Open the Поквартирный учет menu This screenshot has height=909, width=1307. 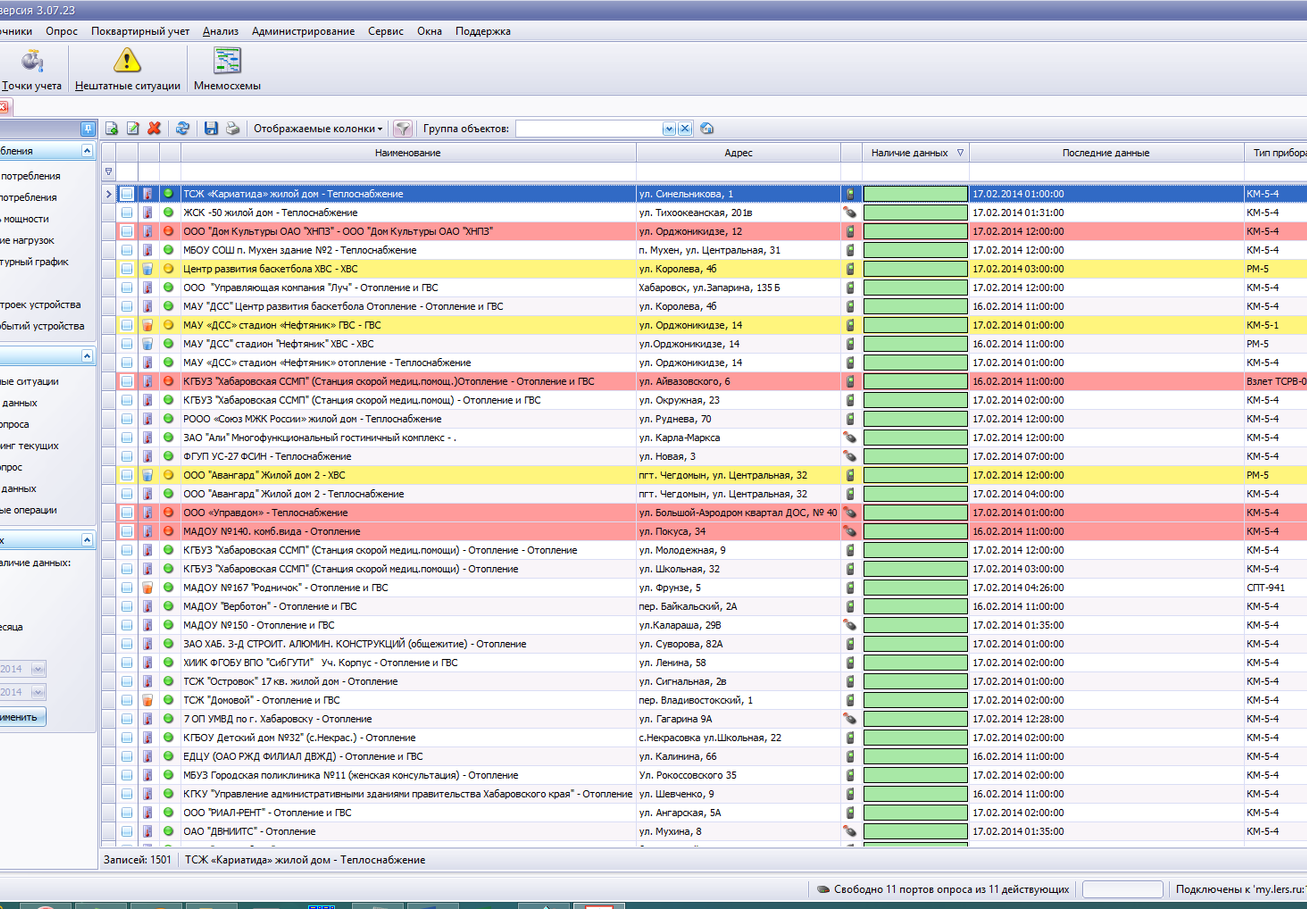140,31
